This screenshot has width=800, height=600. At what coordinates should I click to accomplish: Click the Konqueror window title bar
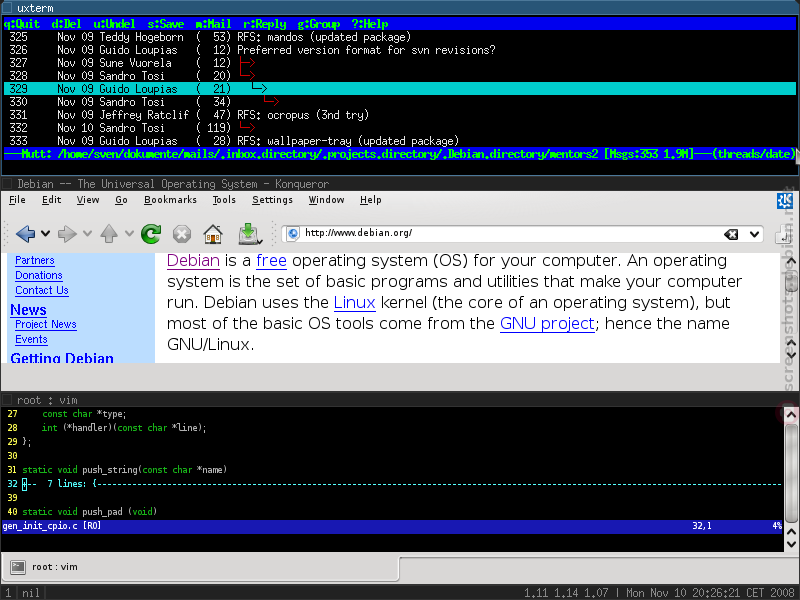[400, 184]
